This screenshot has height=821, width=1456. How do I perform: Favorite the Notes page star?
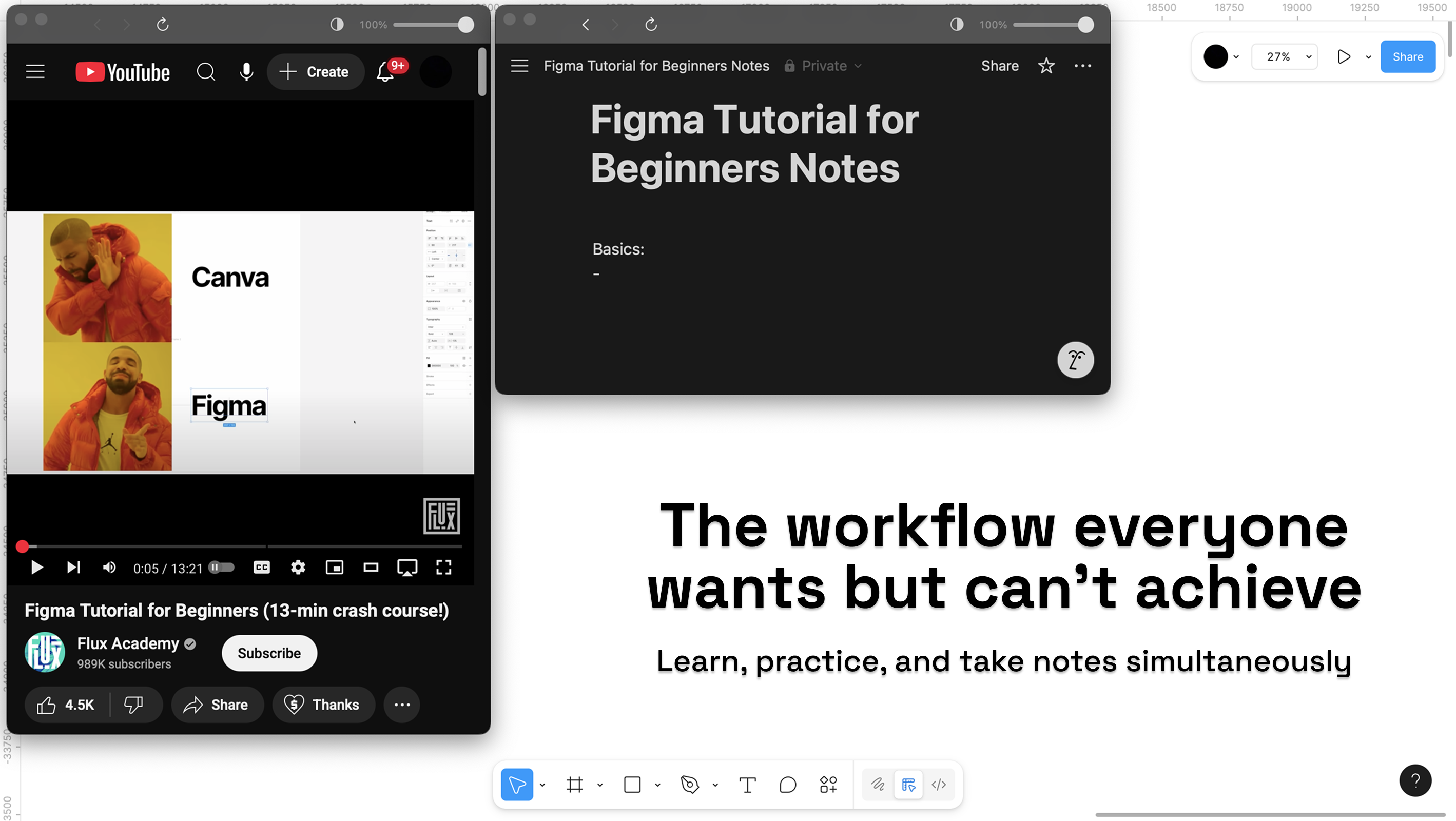(1046, 66)
